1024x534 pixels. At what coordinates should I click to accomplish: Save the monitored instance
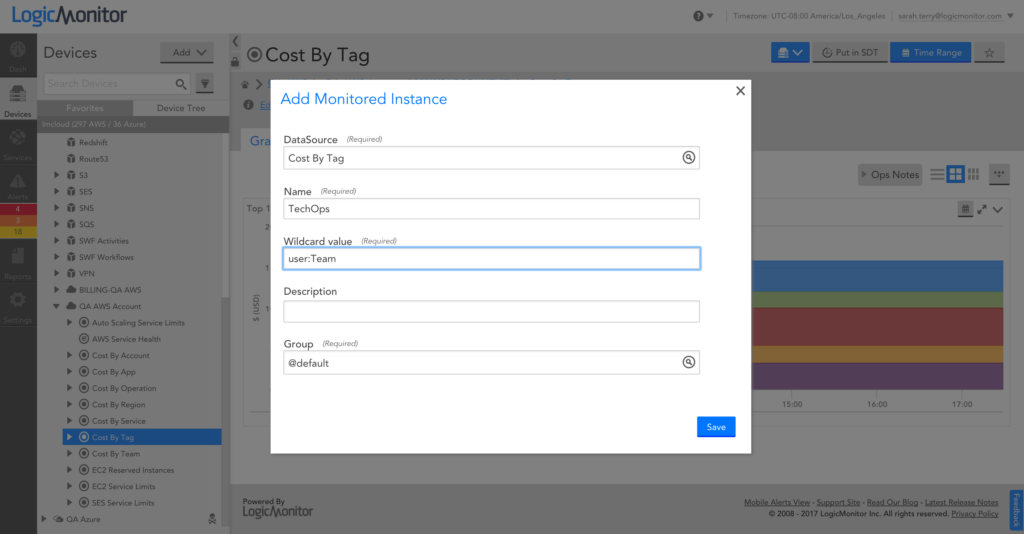(716, 427)
